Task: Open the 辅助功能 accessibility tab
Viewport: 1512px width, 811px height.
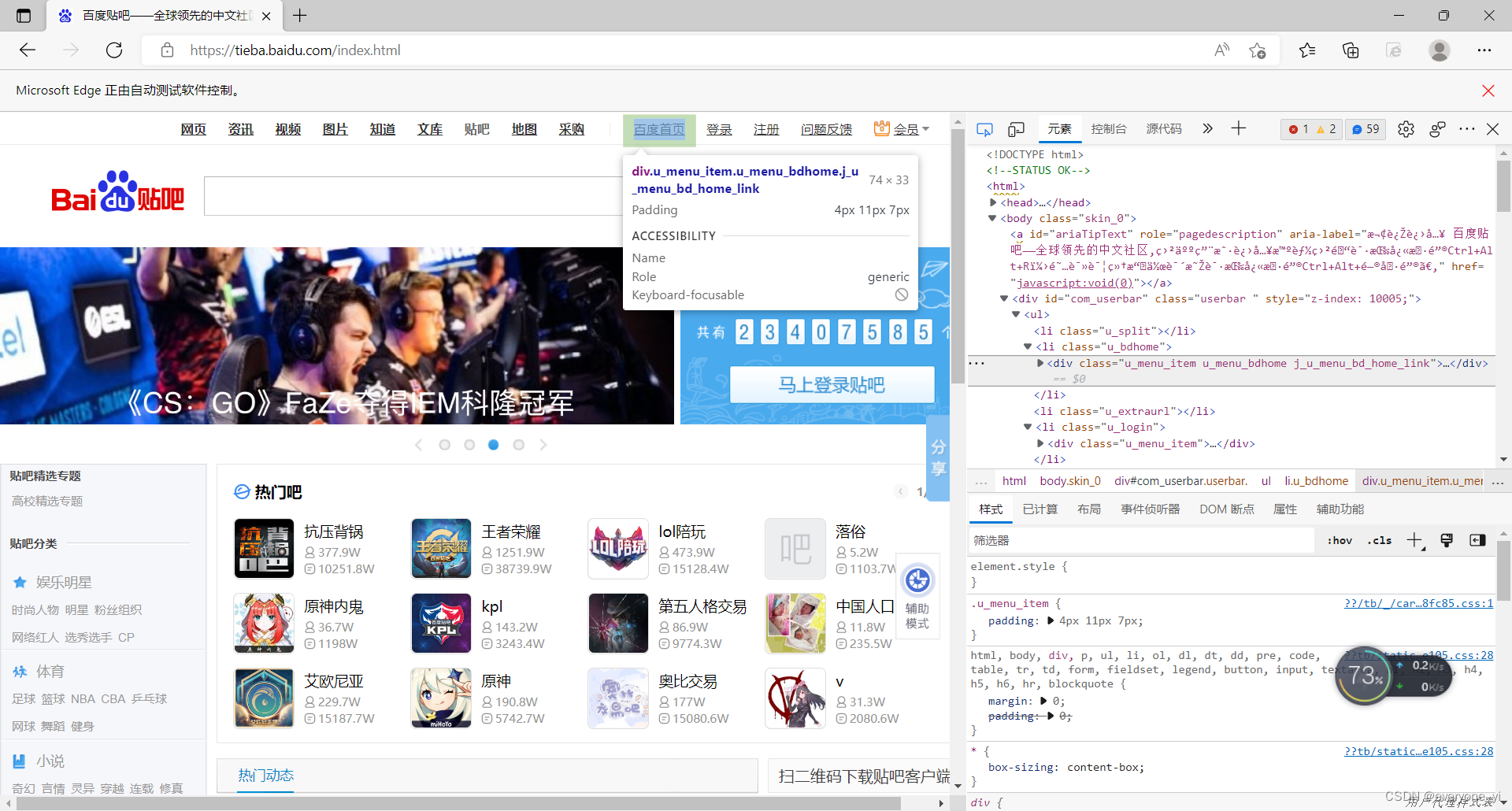Action: (1340, 509)
